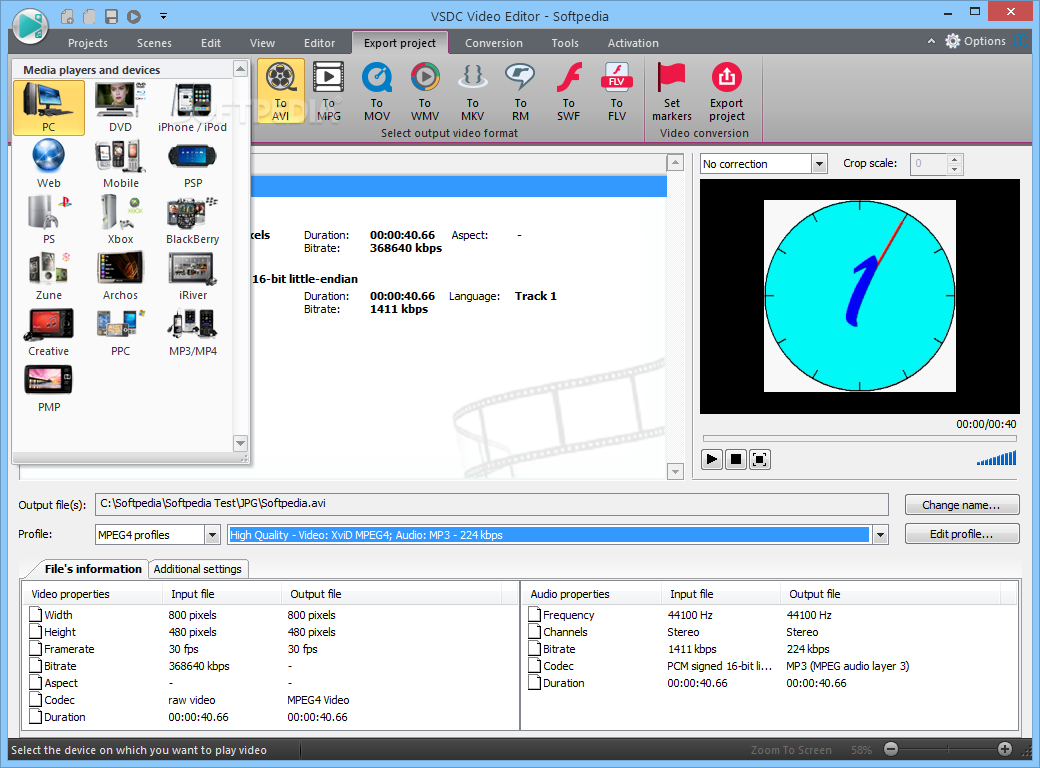Screen dimensions: 1040x768
Task: Click the preview seek bar
Action: [860, 438]
